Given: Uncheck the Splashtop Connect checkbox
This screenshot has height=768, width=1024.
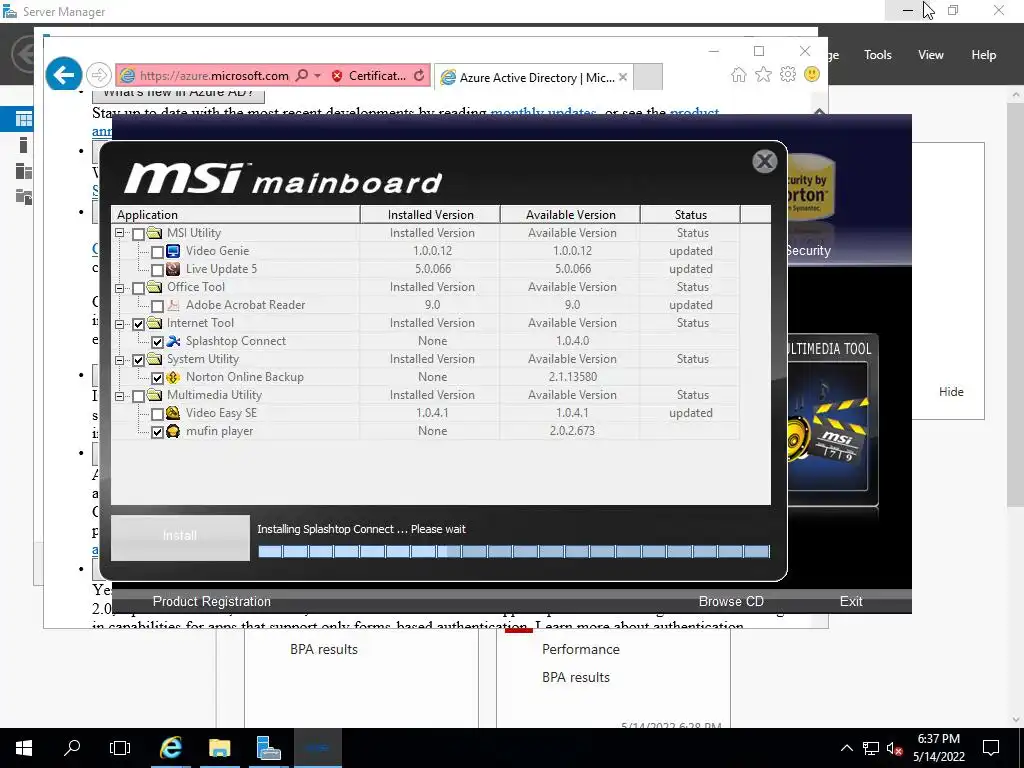Looking at the screenshot, I should click(x=157, y=342).
